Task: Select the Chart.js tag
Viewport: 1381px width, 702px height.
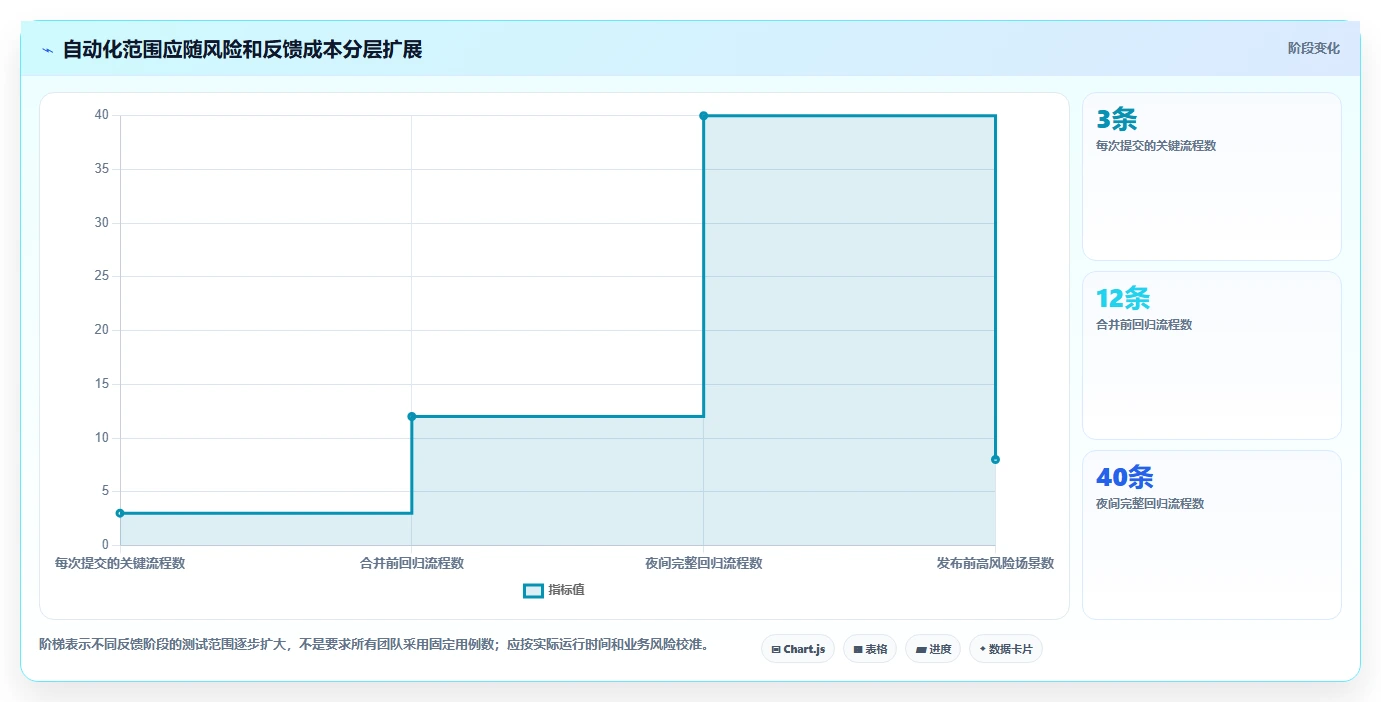Action: pyautogui.click(x=797, y=649)
